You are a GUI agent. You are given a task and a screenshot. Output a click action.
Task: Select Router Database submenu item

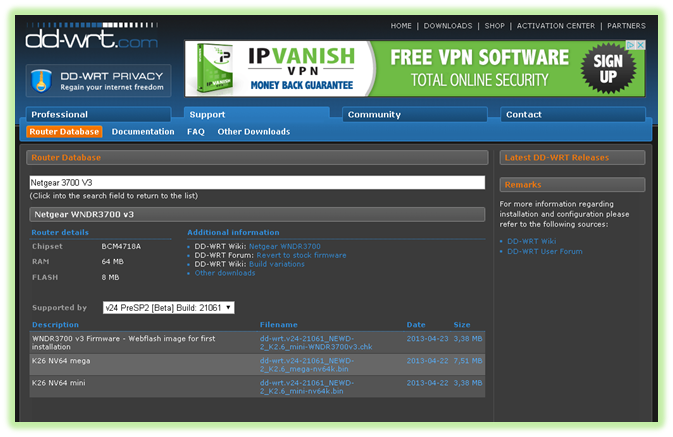click(x=64, y=132)
